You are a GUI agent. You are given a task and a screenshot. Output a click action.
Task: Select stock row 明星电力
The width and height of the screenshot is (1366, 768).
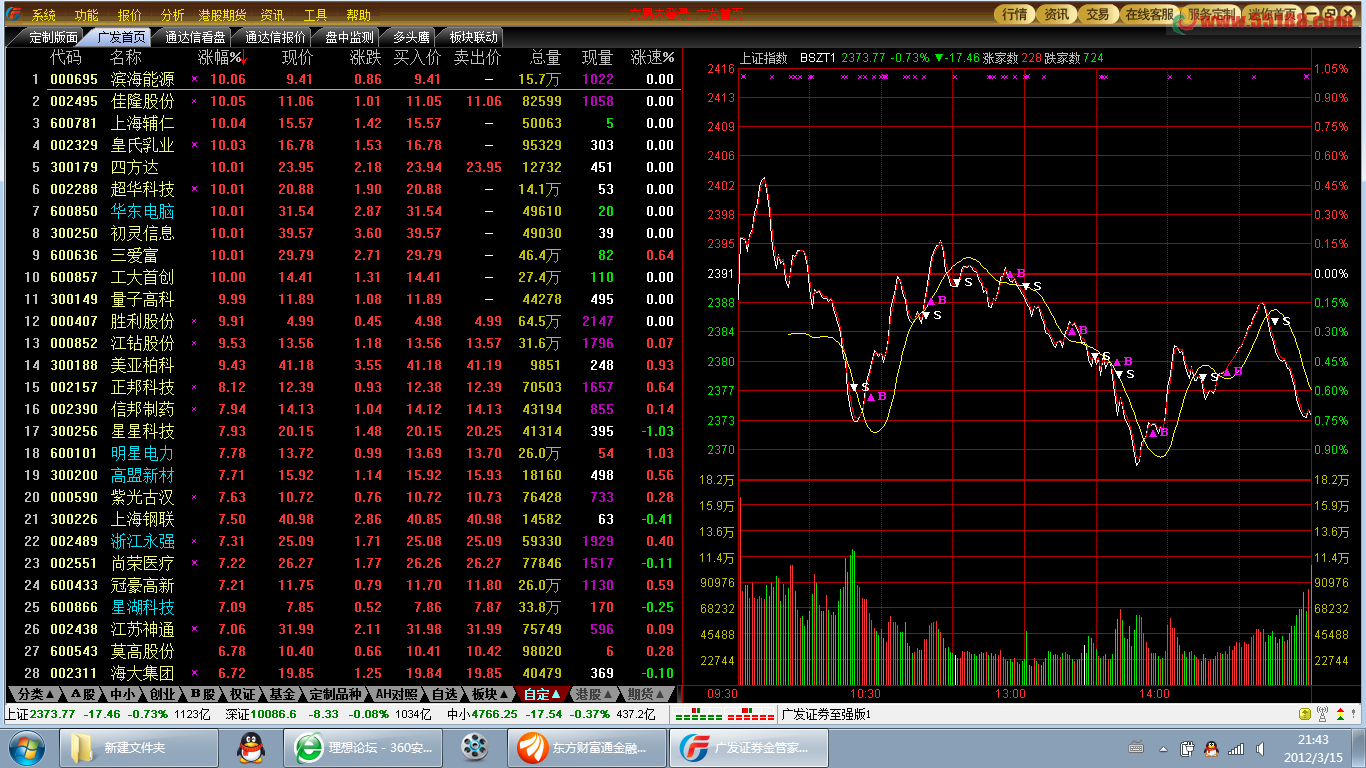[x=343, y=453]
